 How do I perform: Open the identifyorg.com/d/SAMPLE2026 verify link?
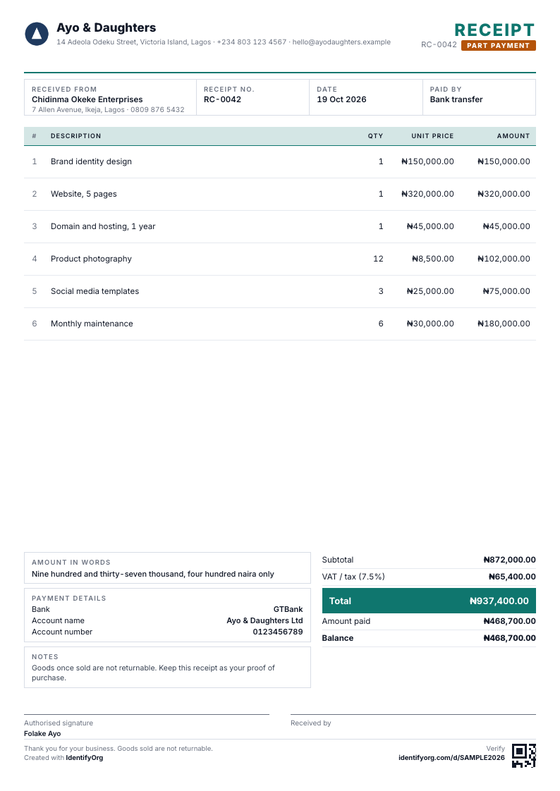452,758
